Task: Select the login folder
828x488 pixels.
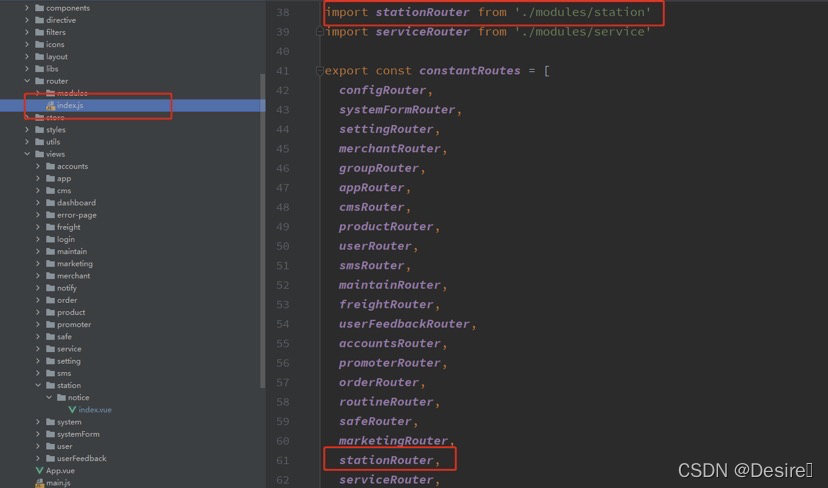Action: (66, 239)
